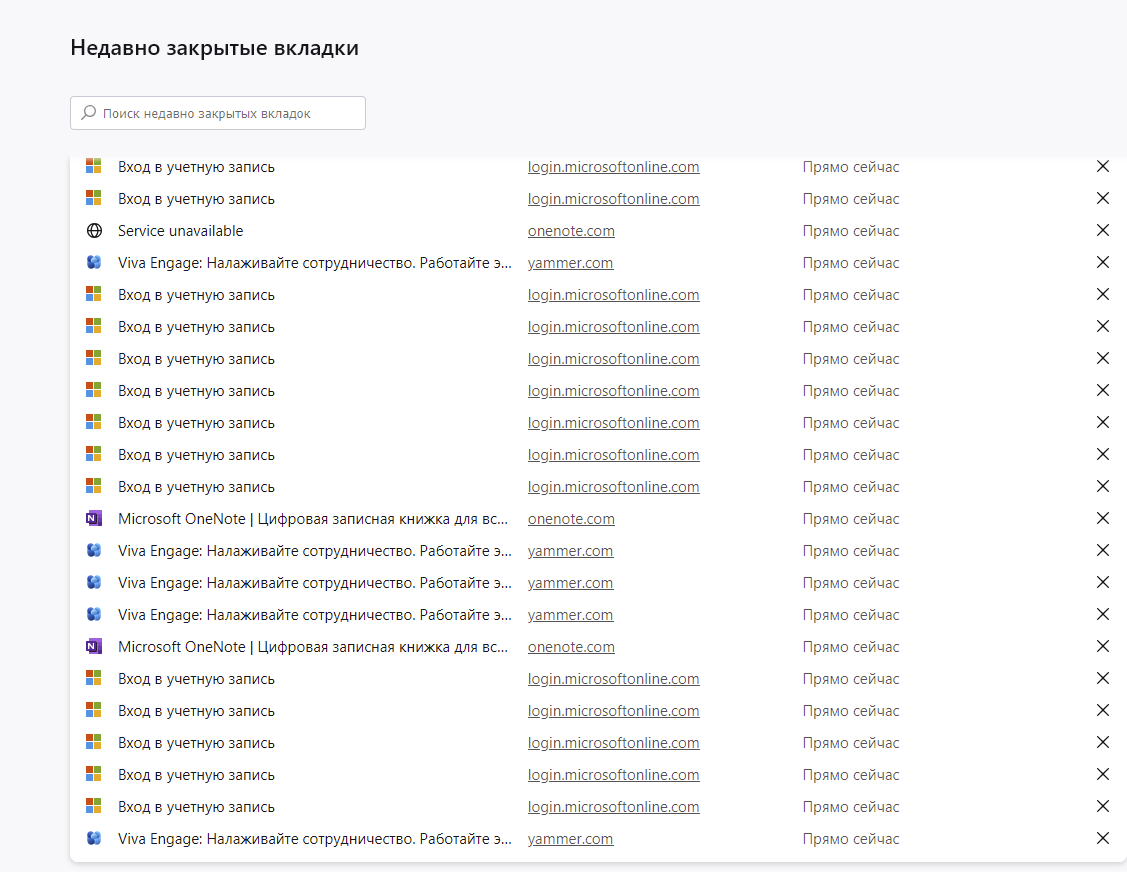Open login.microsoftonline.com link directly above bottom Viva row
Viewport: 1127px width, 872px height.
click(613, 807)
